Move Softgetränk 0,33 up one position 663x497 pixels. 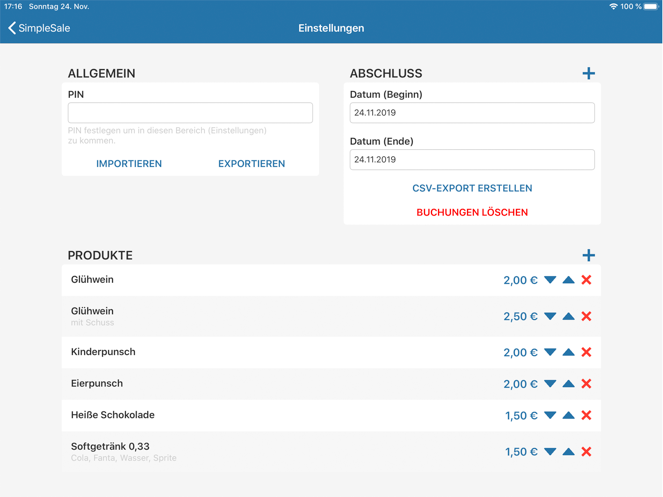(x=568, y=451)
